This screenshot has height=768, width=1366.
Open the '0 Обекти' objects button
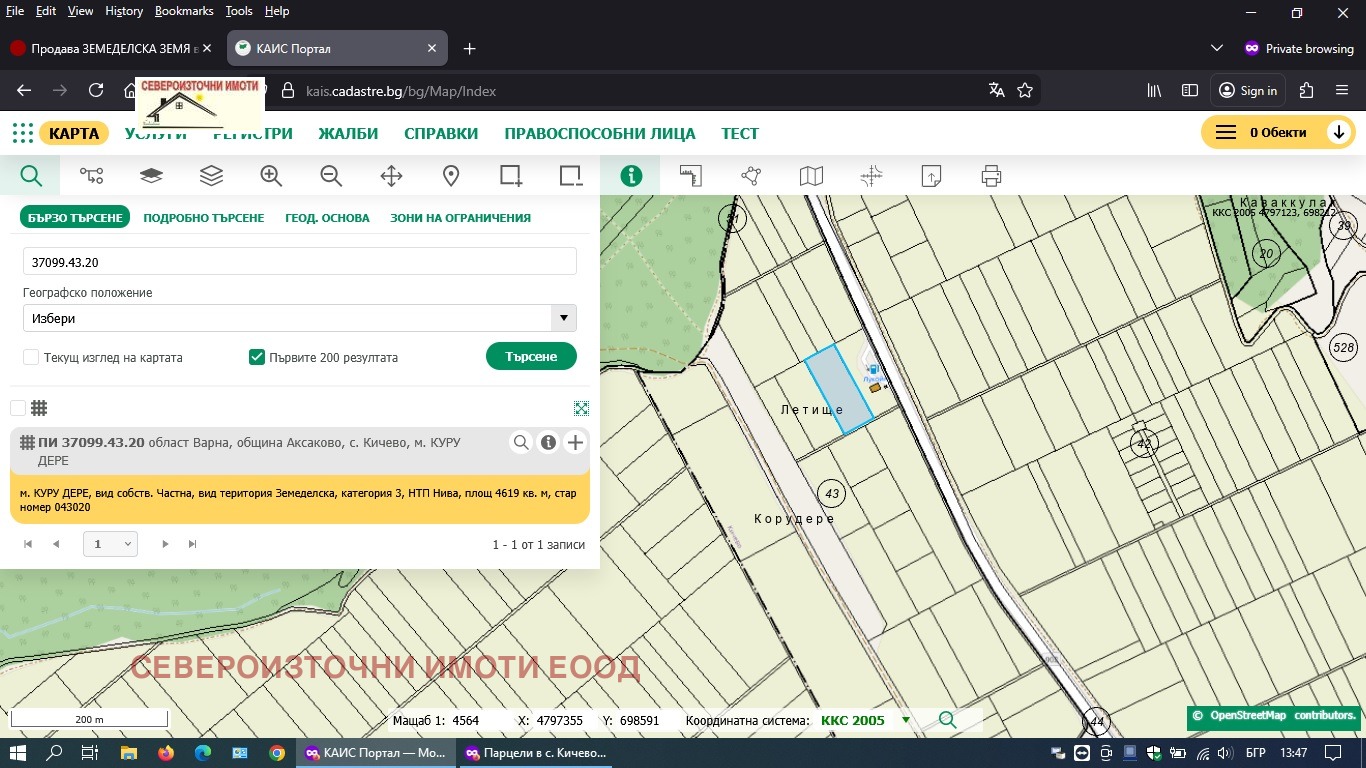pyautogui.click(x=1277, y=133)
